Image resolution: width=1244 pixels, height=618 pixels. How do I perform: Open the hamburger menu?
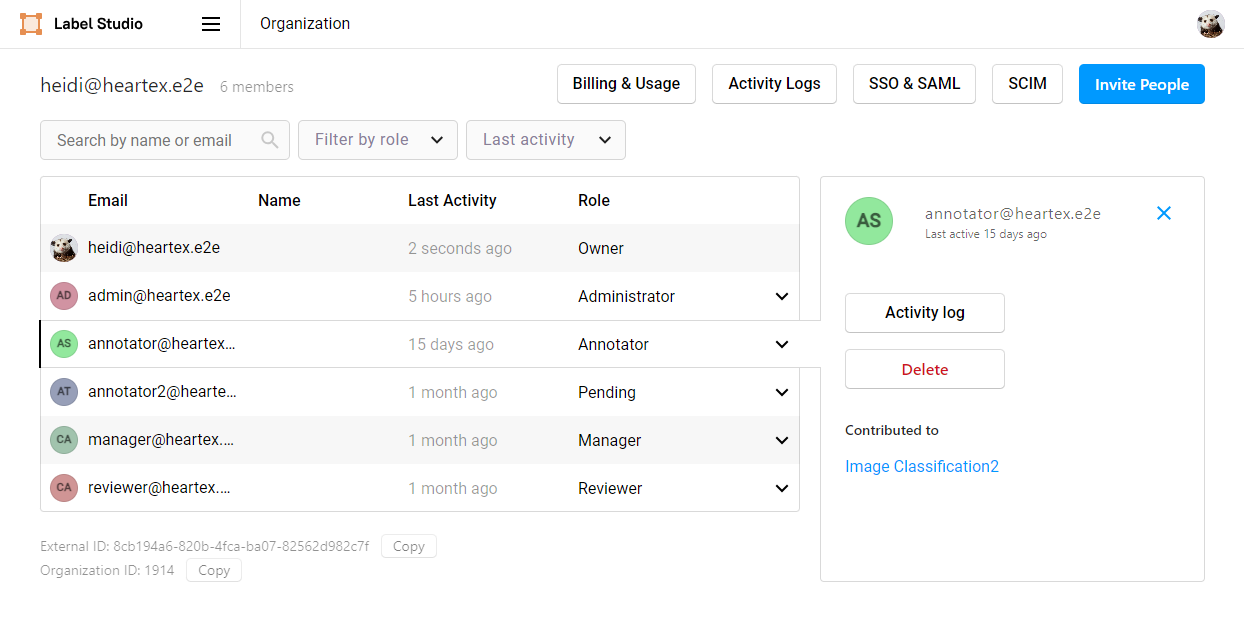click(210, 24)
